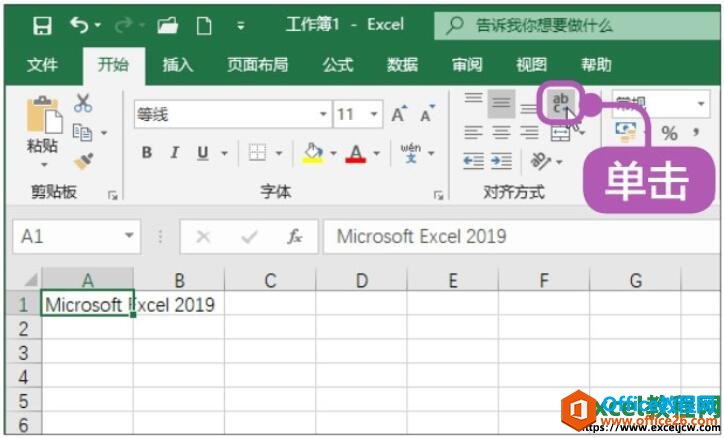Open the Name Box A1 dropdown
The height and width of the screenshot is (438, 724).
(x=129, y=236)
